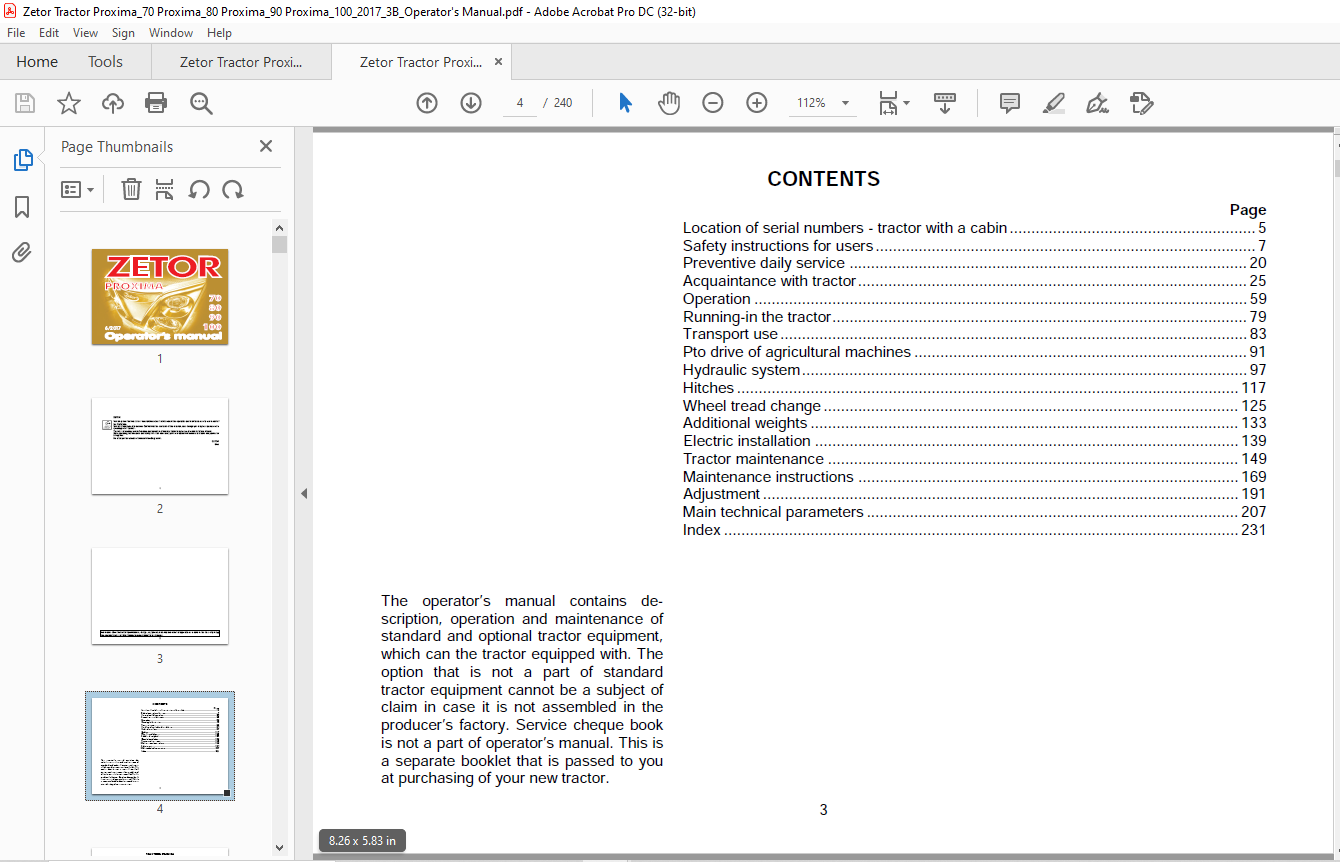Add a comment with the sticky note tool
The width and height of the screenshot is (1340, 862).
[x=1010, y=103]
